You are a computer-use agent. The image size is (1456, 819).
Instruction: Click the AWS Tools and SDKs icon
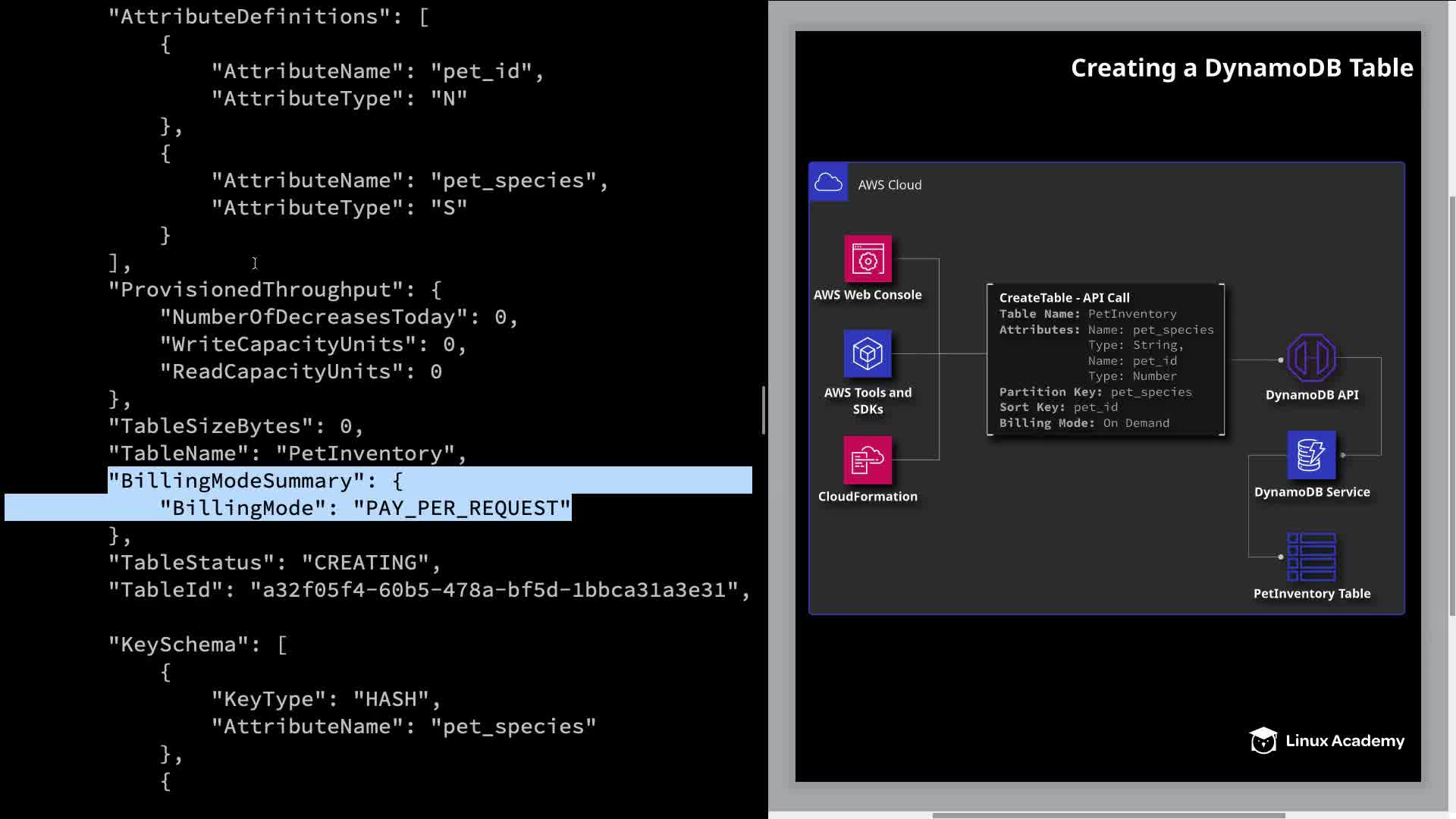[x=868, y=354]
